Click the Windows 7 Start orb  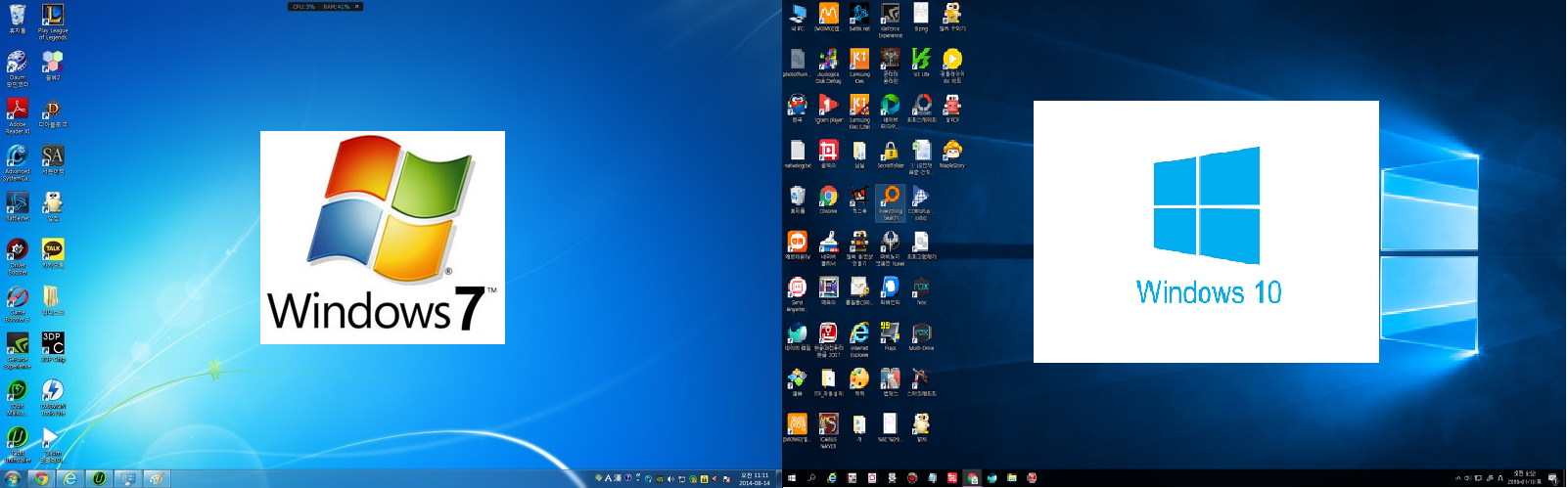tap(13, 478)
